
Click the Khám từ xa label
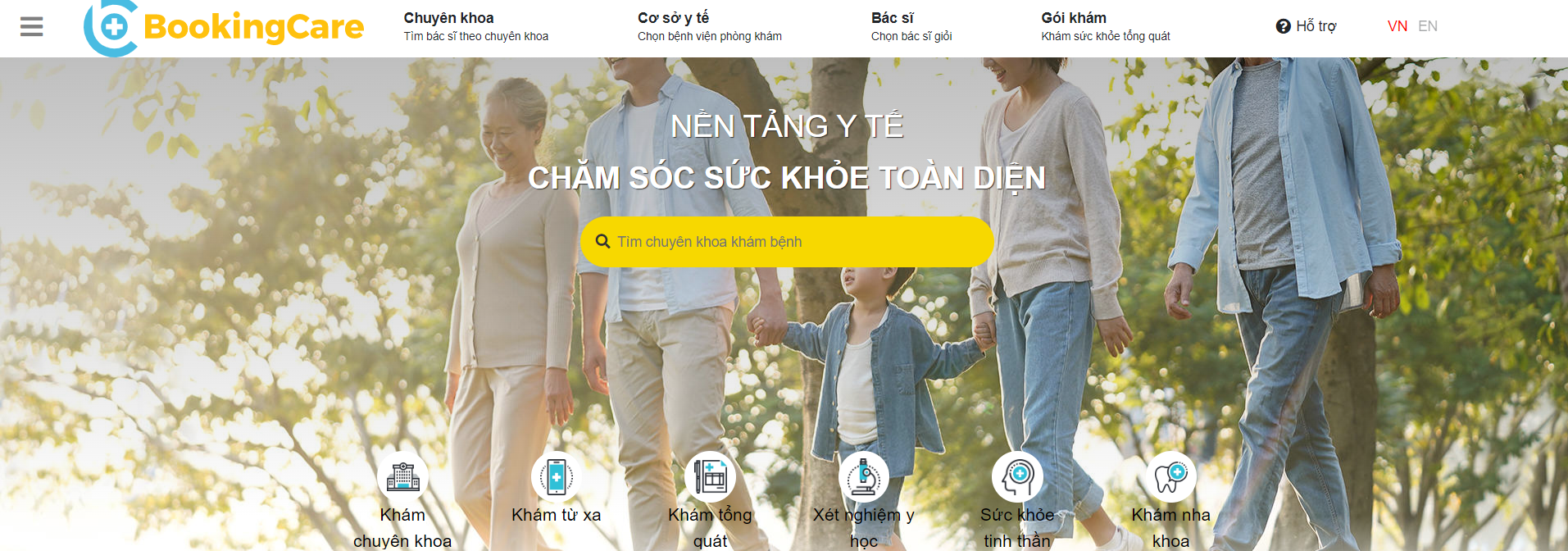pyautogui.click(x=557, y=515)
